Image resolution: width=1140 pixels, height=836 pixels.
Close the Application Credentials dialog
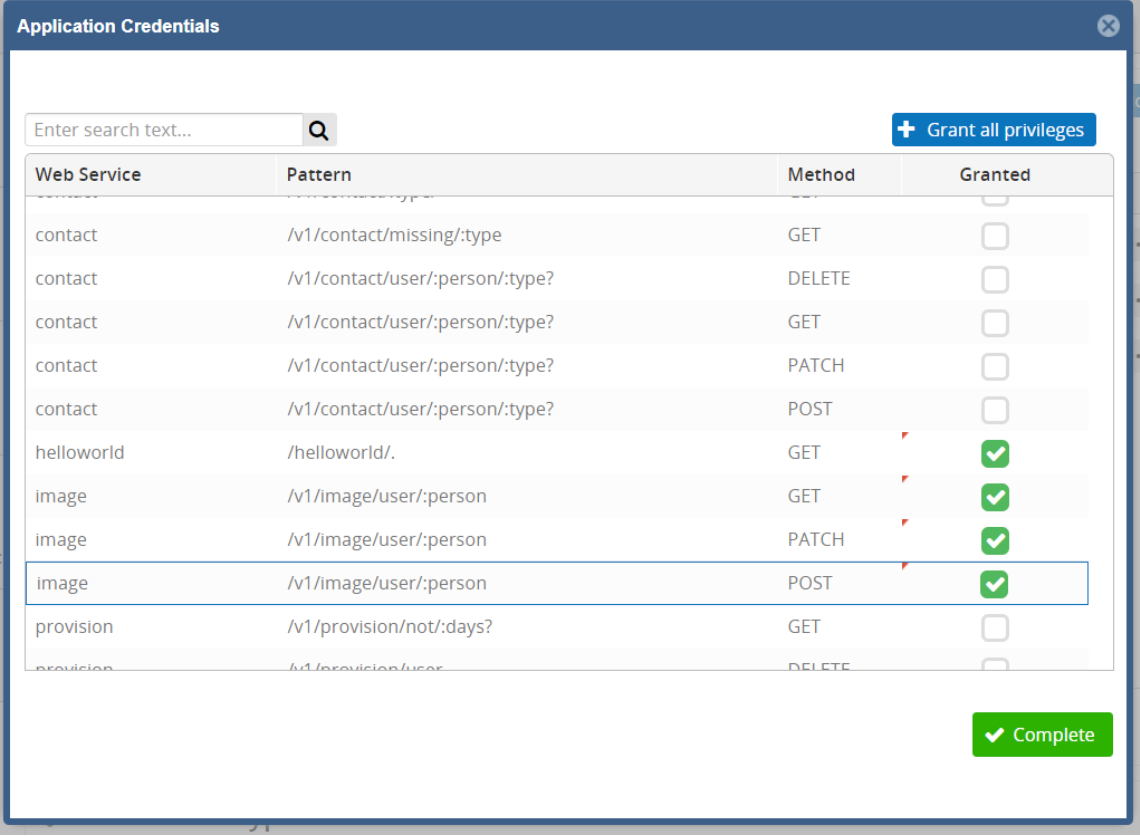tap(1108, 26)
